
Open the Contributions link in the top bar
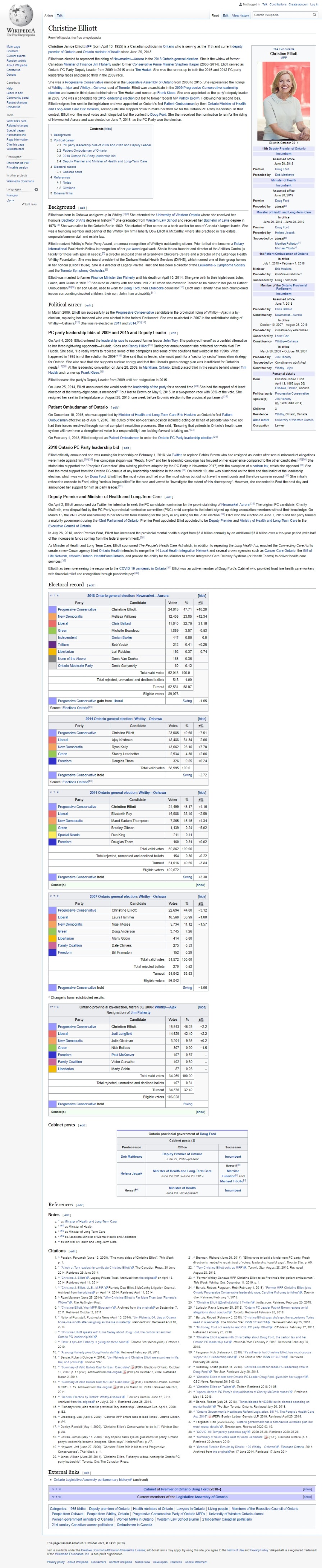(x=278, y=4)
